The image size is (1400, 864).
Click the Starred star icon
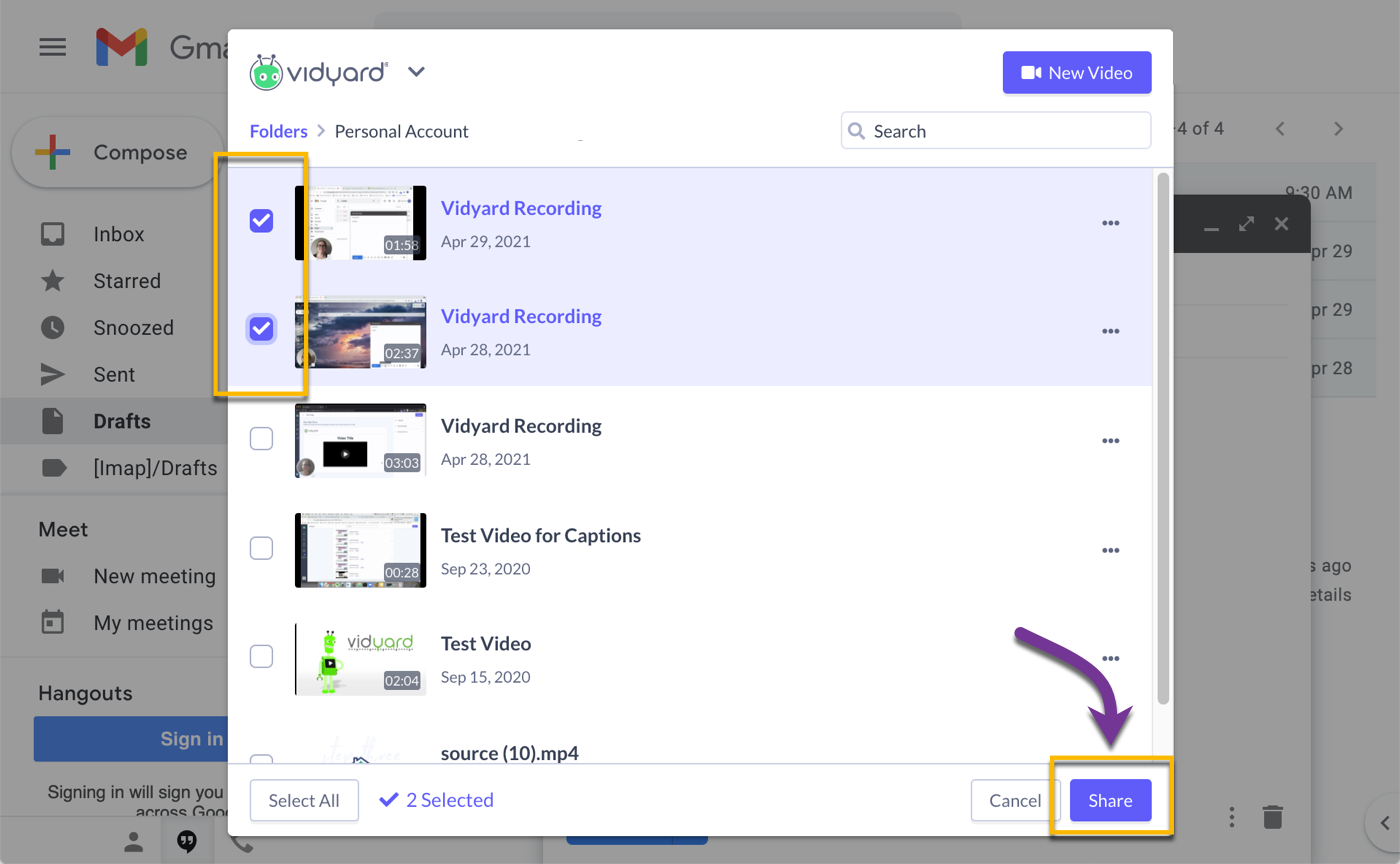coord(53,281)
